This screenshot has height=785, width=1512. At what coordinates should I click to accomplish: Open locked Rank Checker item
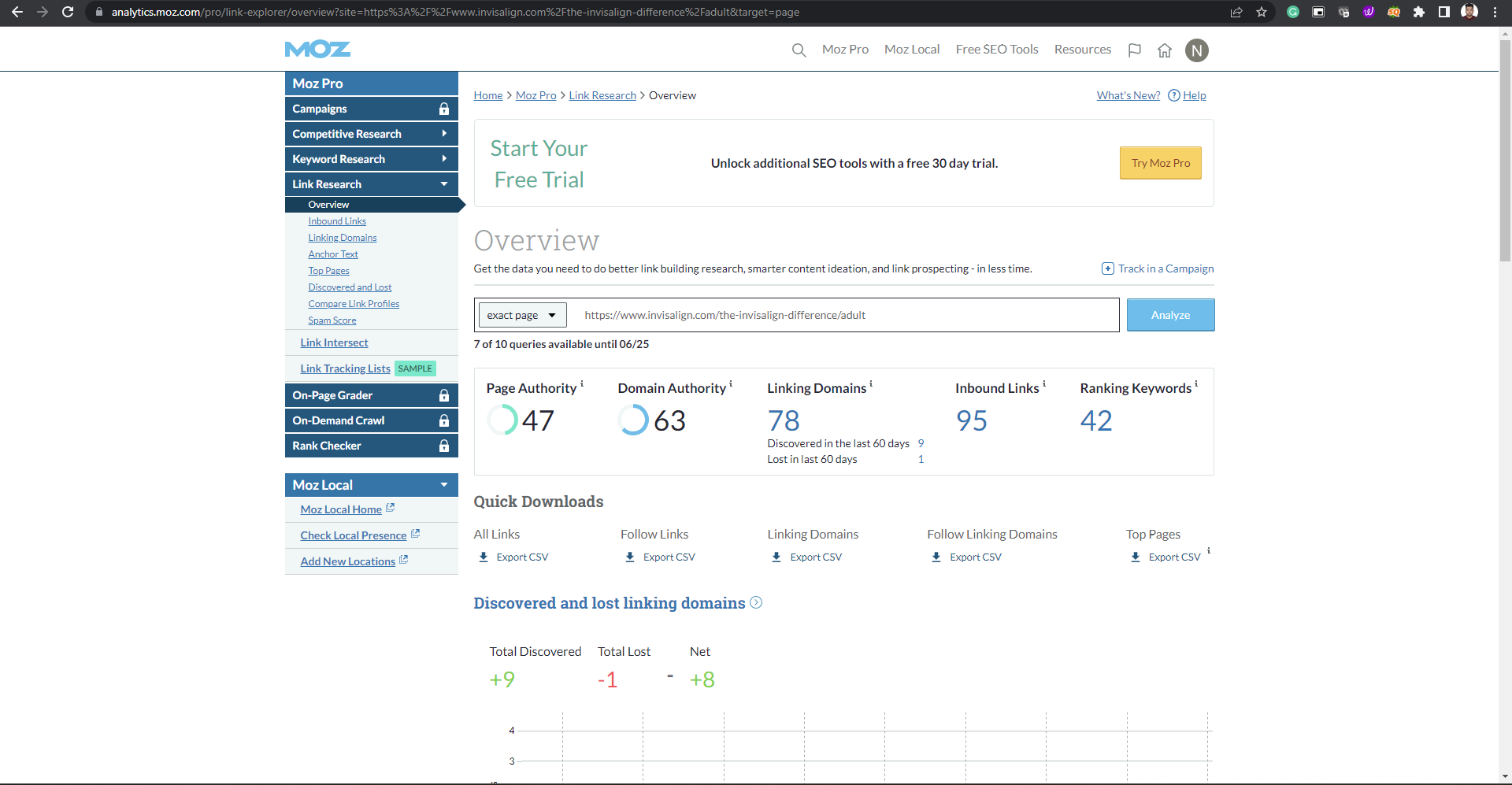click(x=371, y=446)
